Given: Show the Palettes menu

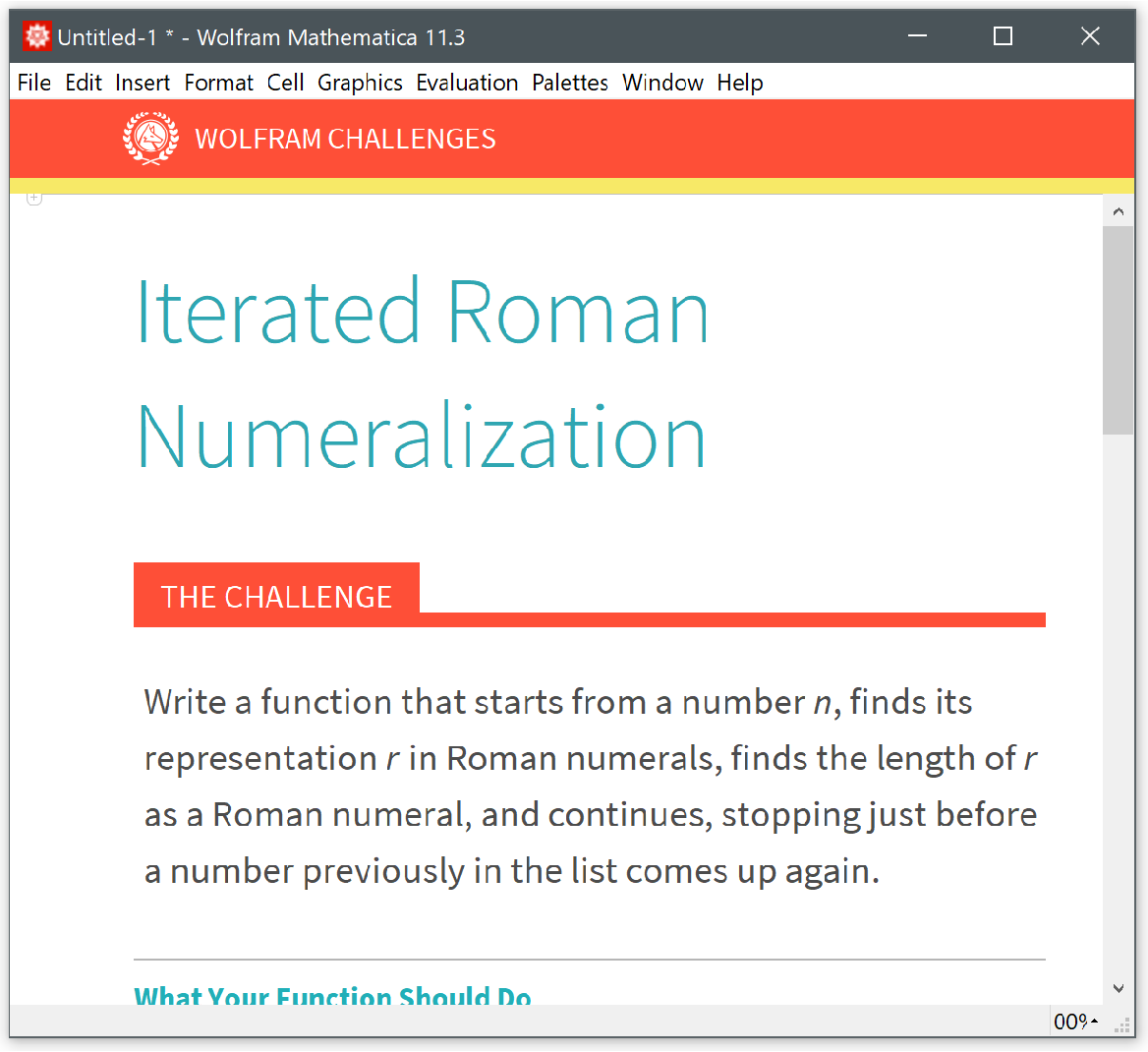Looking at the screenshot, I should point(570,83).
